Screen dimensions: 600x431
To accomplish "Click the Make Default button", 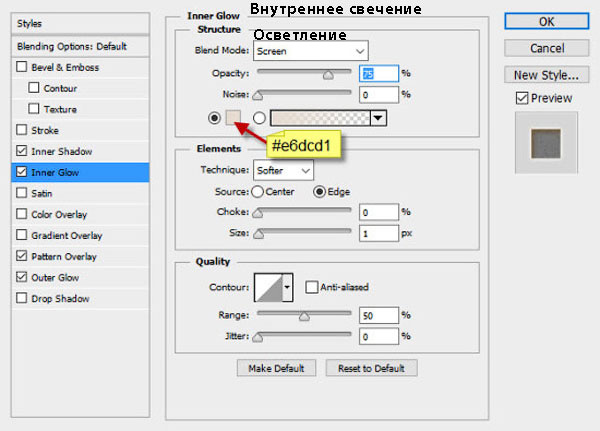I will [x=276, y=368].
